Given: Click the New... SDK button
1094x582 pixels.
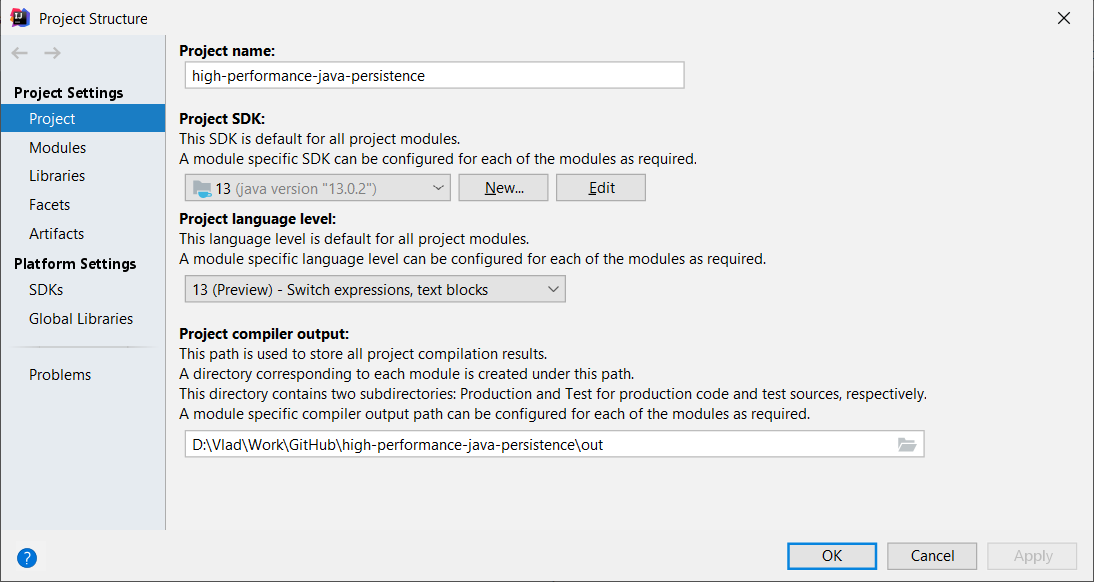Looking at the screenshot, I should (504, 188).
